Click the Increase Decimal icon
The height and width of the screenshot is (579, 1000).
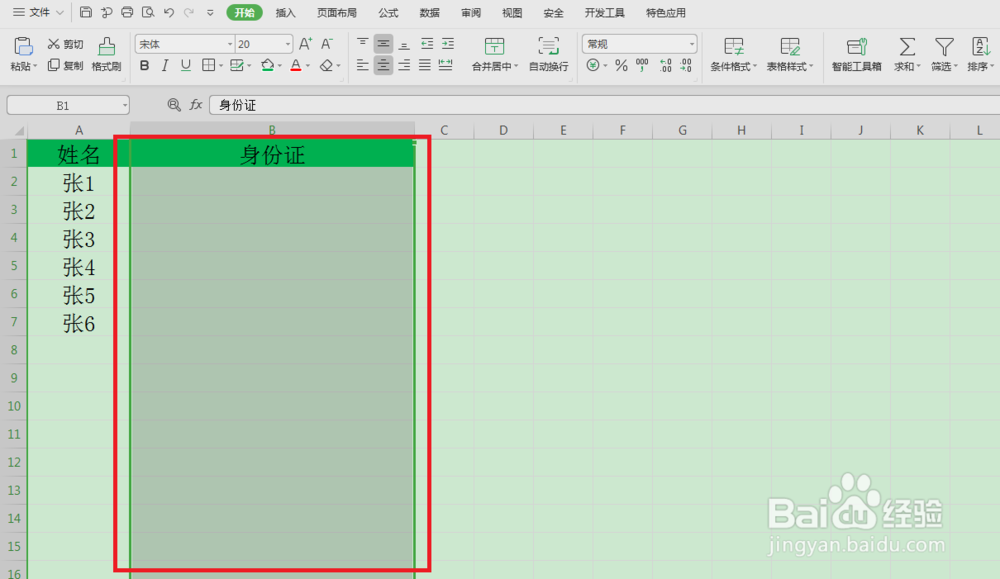click(663, 65)
